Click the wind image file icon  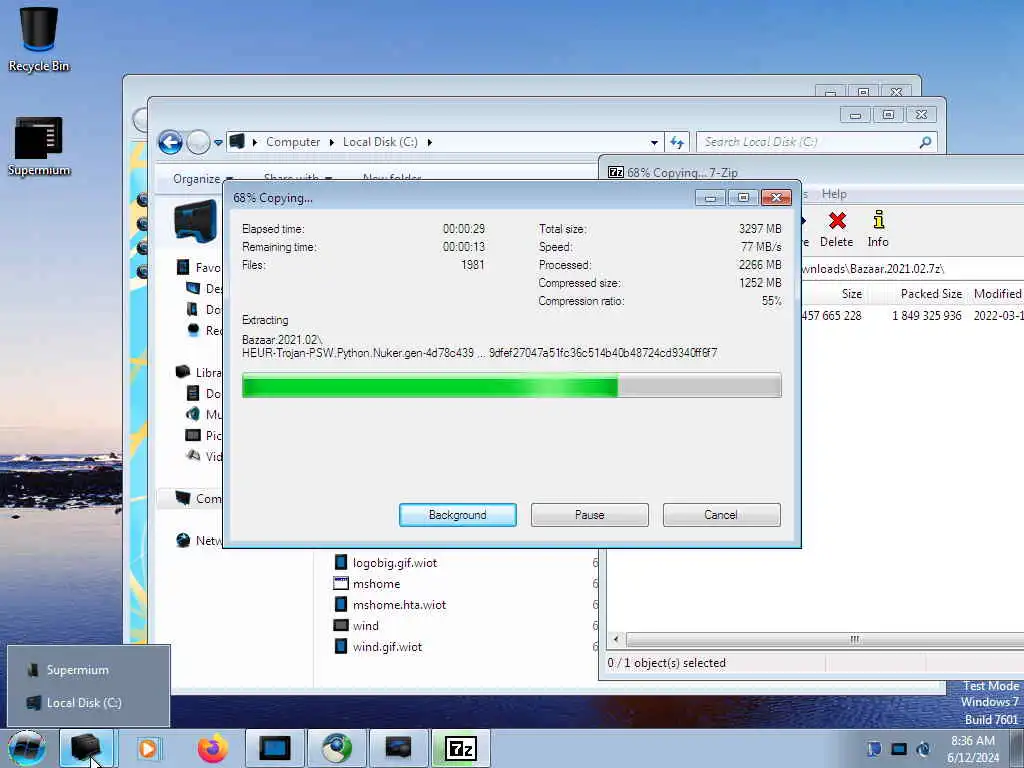[341, 625]
